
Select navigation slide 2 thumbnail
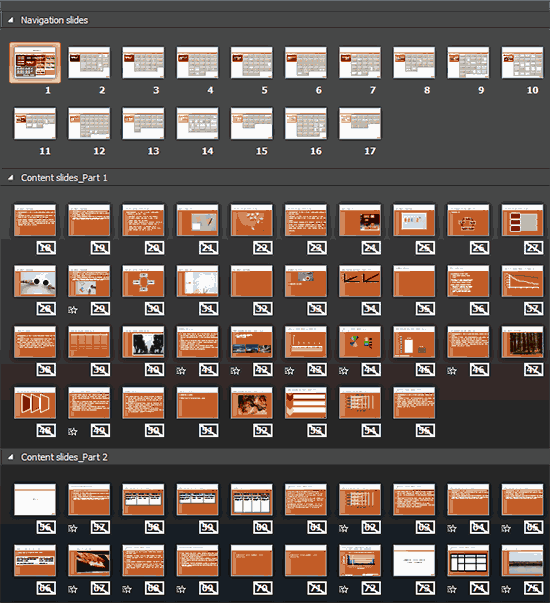click(x=89, y=63)
